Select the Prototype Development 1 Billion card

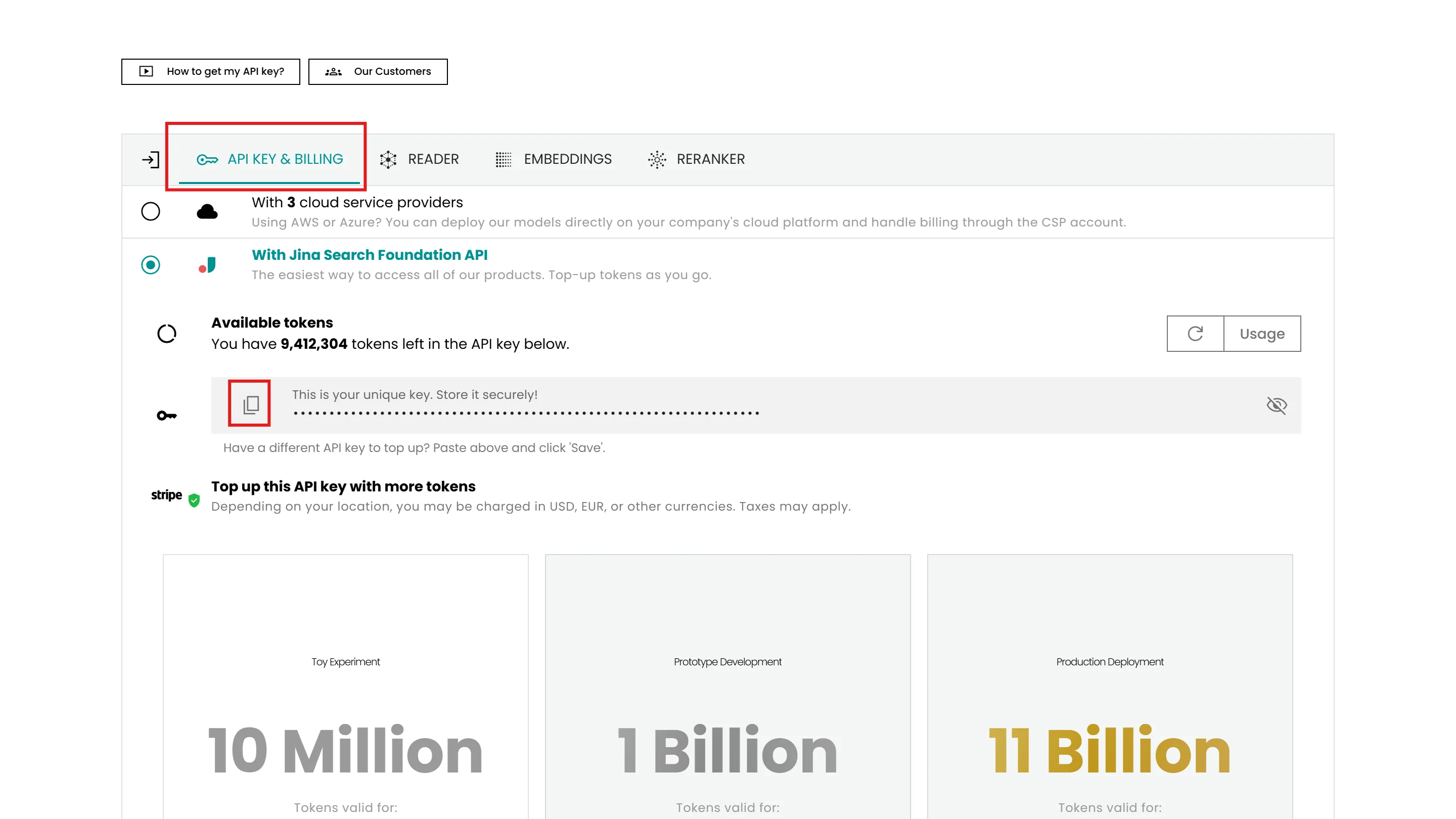[x=728, y=687]
